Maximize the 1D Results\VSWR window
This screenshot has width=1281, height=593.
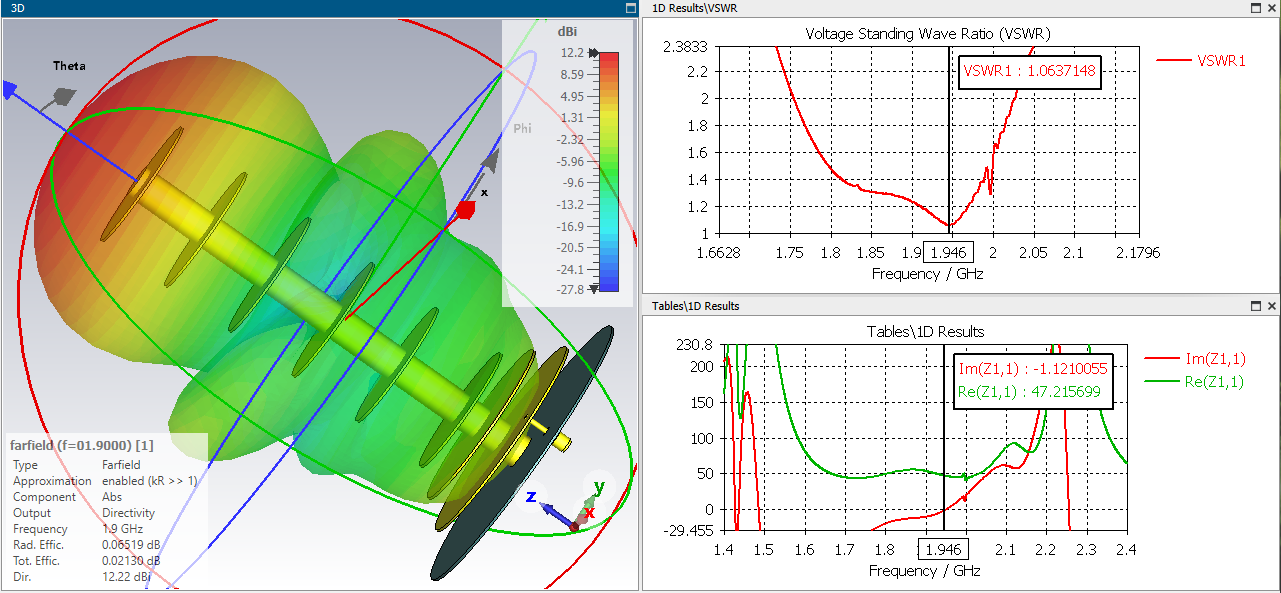1256,8
